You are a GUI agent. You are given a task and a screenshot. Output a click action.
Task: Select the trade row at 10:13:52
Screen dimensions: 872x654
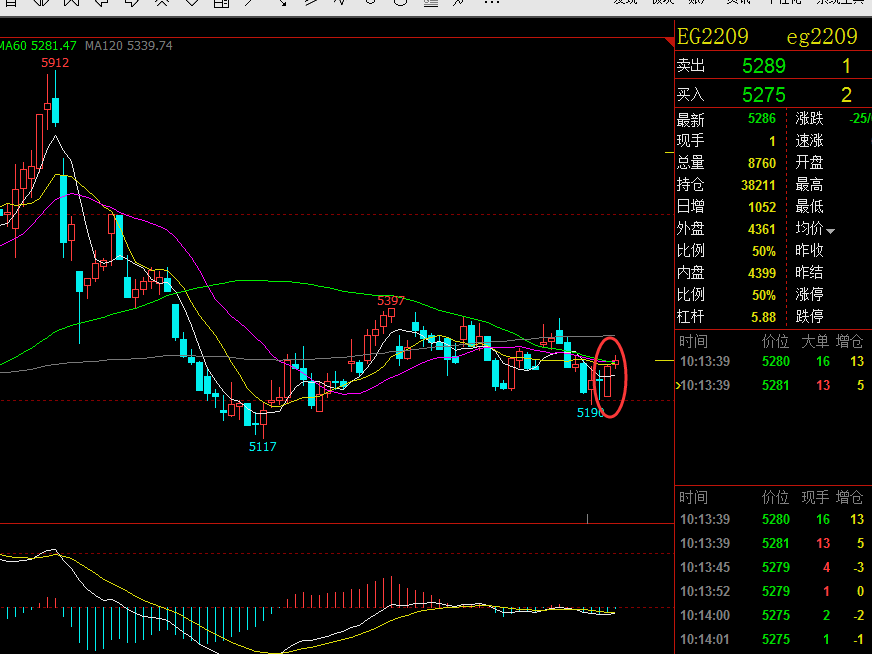coord(773,591)
